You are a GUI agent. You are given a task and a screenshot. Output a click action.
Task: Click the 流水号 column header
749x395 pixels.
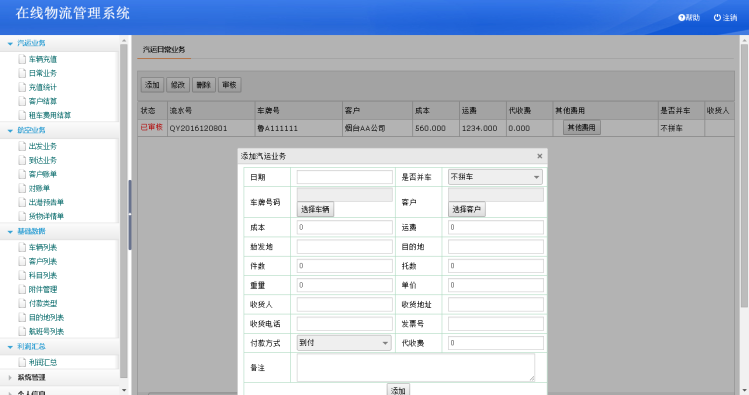(211, 110)
